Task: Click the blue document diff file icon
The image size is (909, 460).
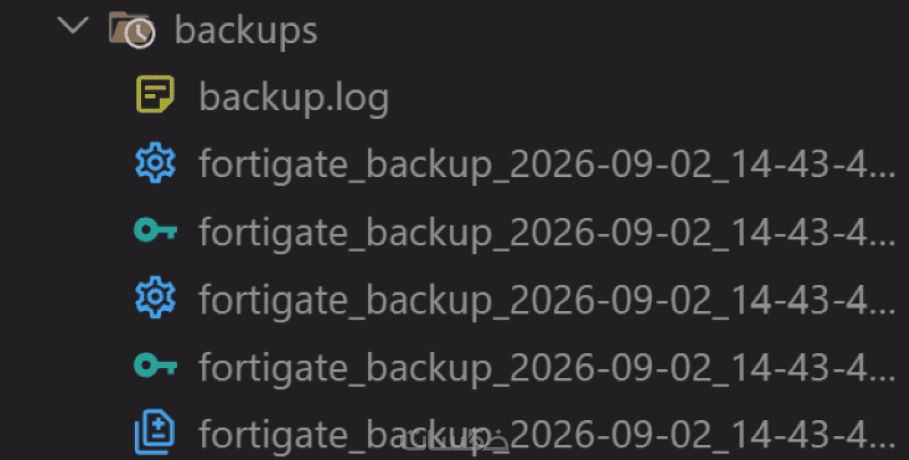Action: pyautogui.click(x=155, y=432)
